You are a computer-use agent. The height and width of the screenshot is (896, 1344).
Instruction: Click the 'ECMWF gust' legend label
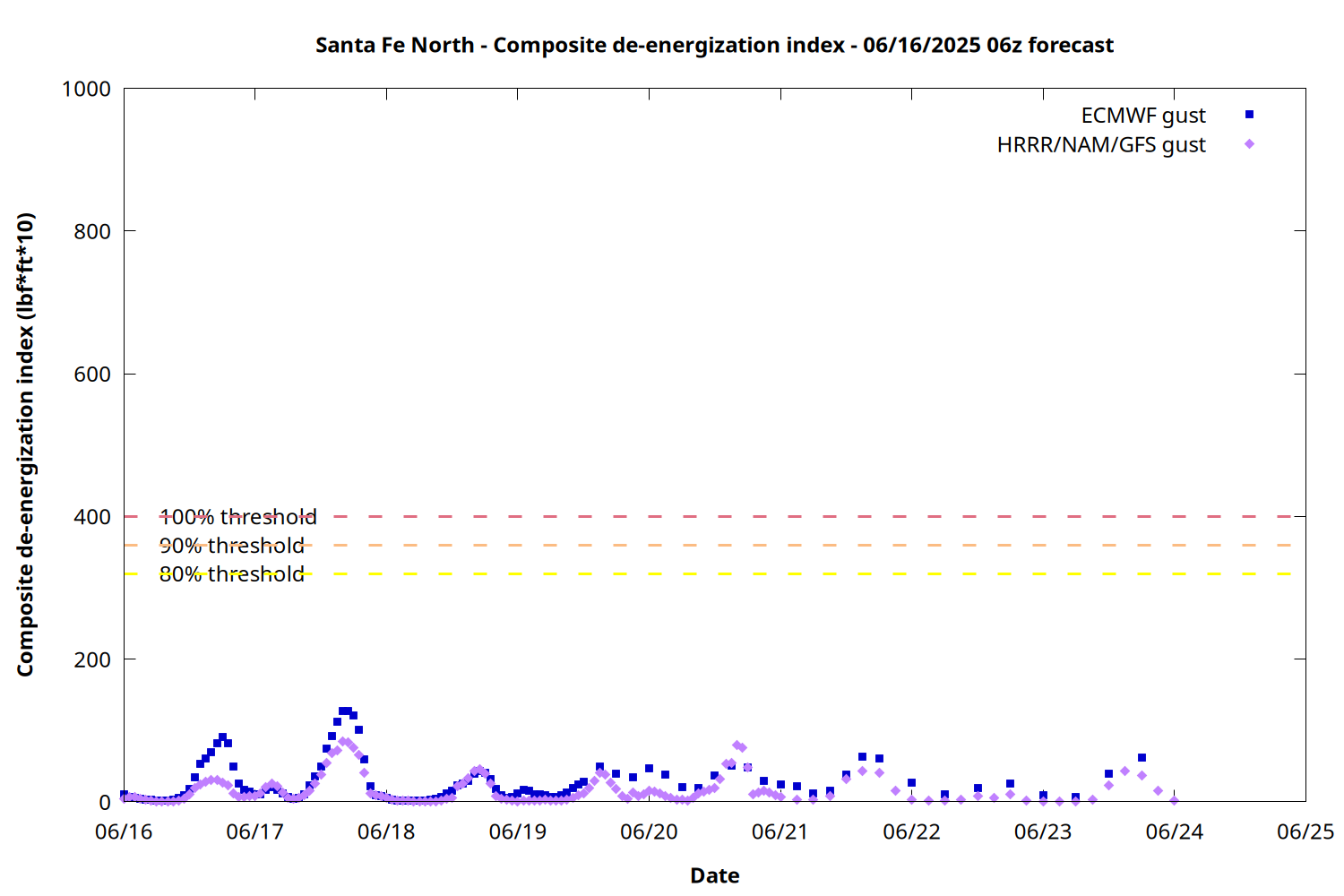(x=1143, y=116)
